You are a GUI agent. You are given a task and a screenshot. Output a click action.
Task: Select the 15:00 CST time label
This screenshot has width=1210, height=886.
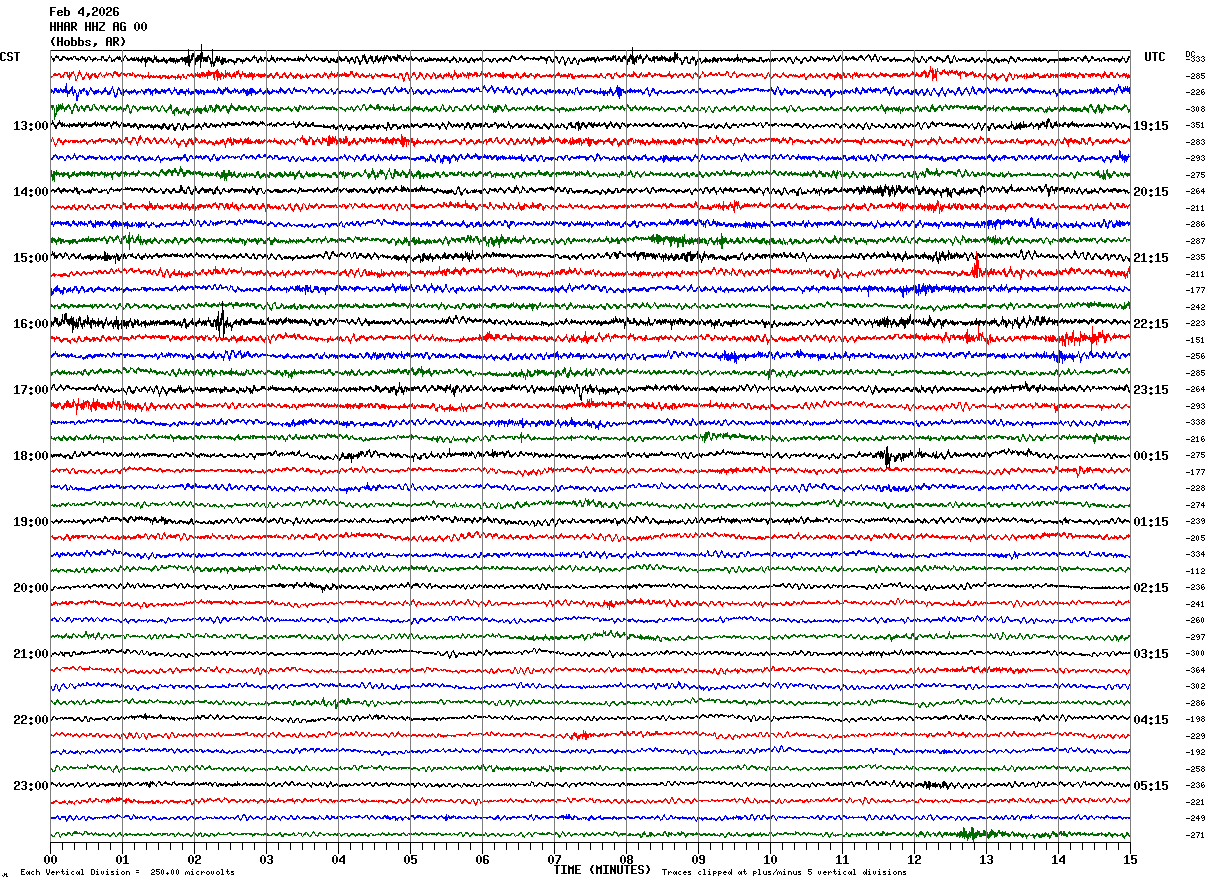pyautogui.click(x=31, y=258)
